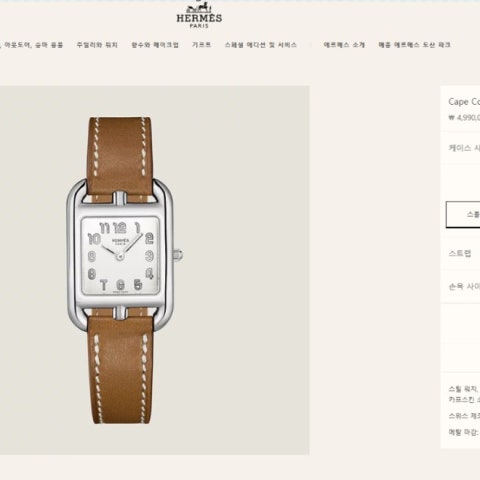Open the 아웃도어, 승마 용품 menu
Image resolution: width=480 pixels, height=480 pixels.
coord(31,45)
